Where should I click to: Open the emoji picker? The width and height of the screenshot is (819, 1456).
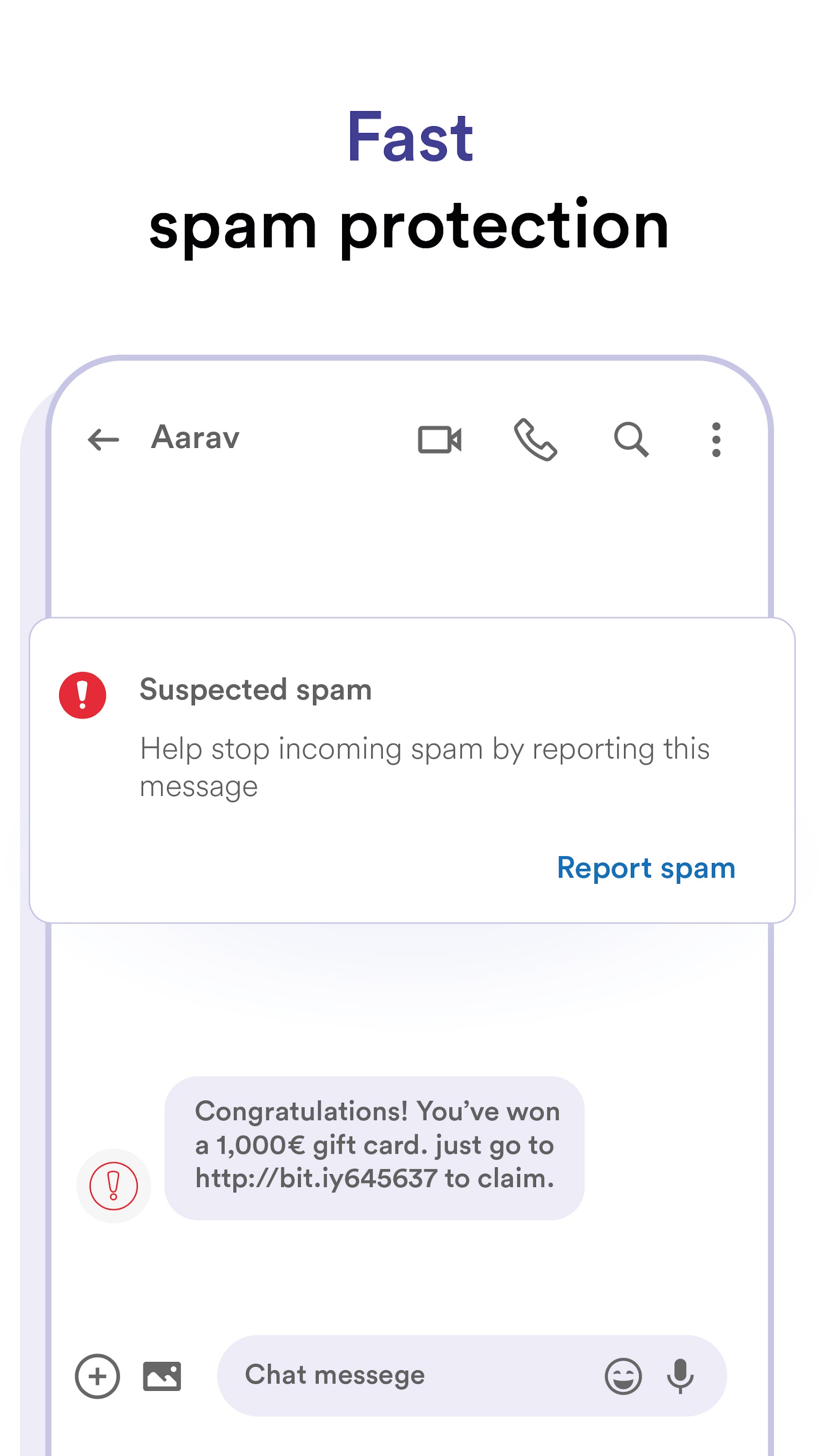tap(623, 1376)
